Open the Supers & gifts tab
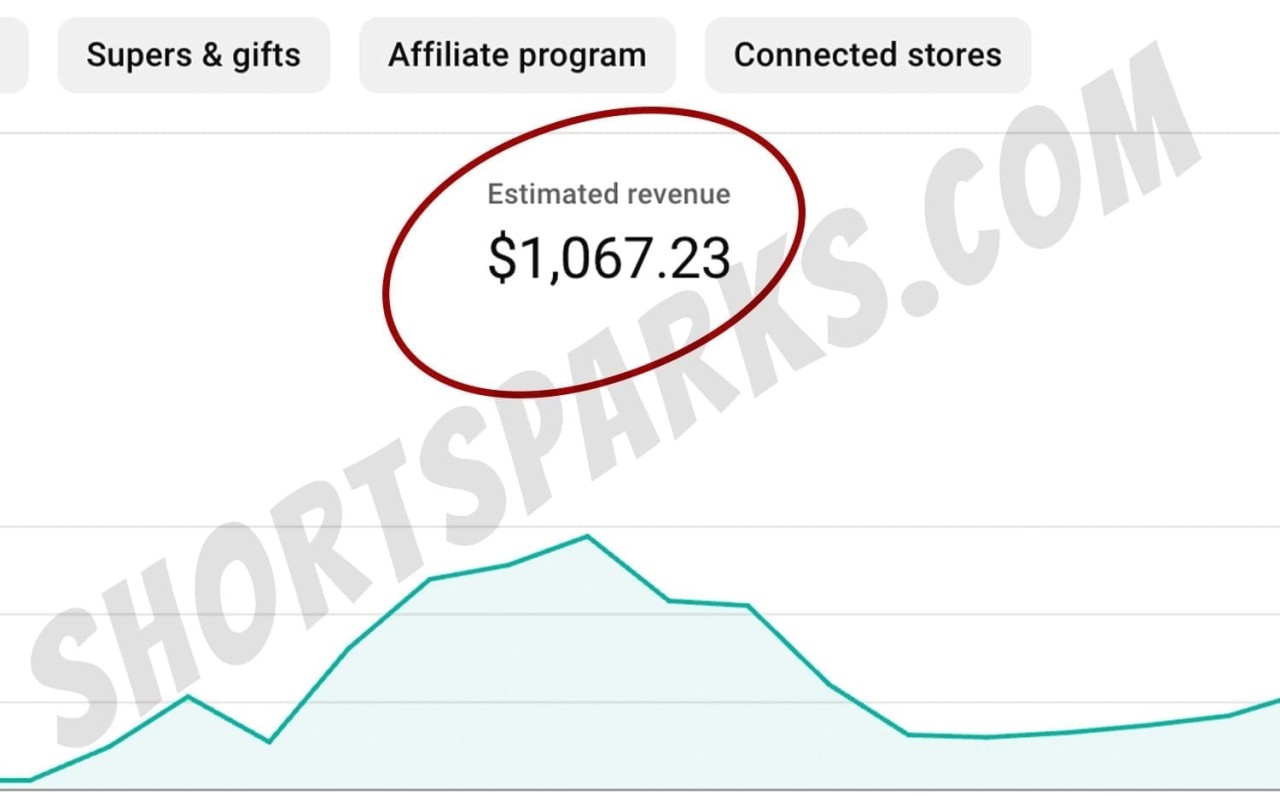Screen dimensions: 1280x796 [x=194, y=55]
